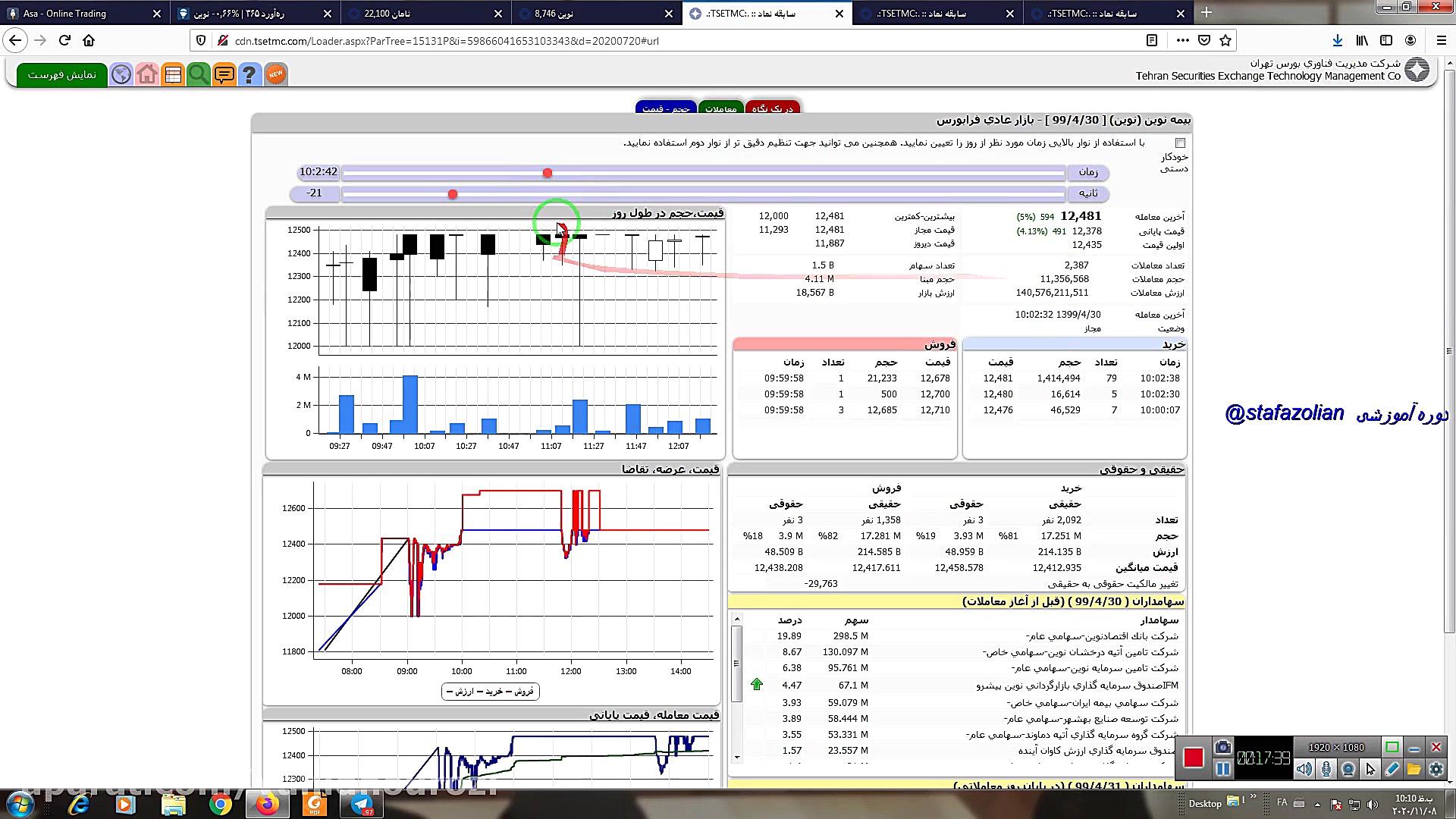Viewport: 1456px width, 819px height.
Task: Open the red 'در یک نگاه' tab
Action: [772, 108]
